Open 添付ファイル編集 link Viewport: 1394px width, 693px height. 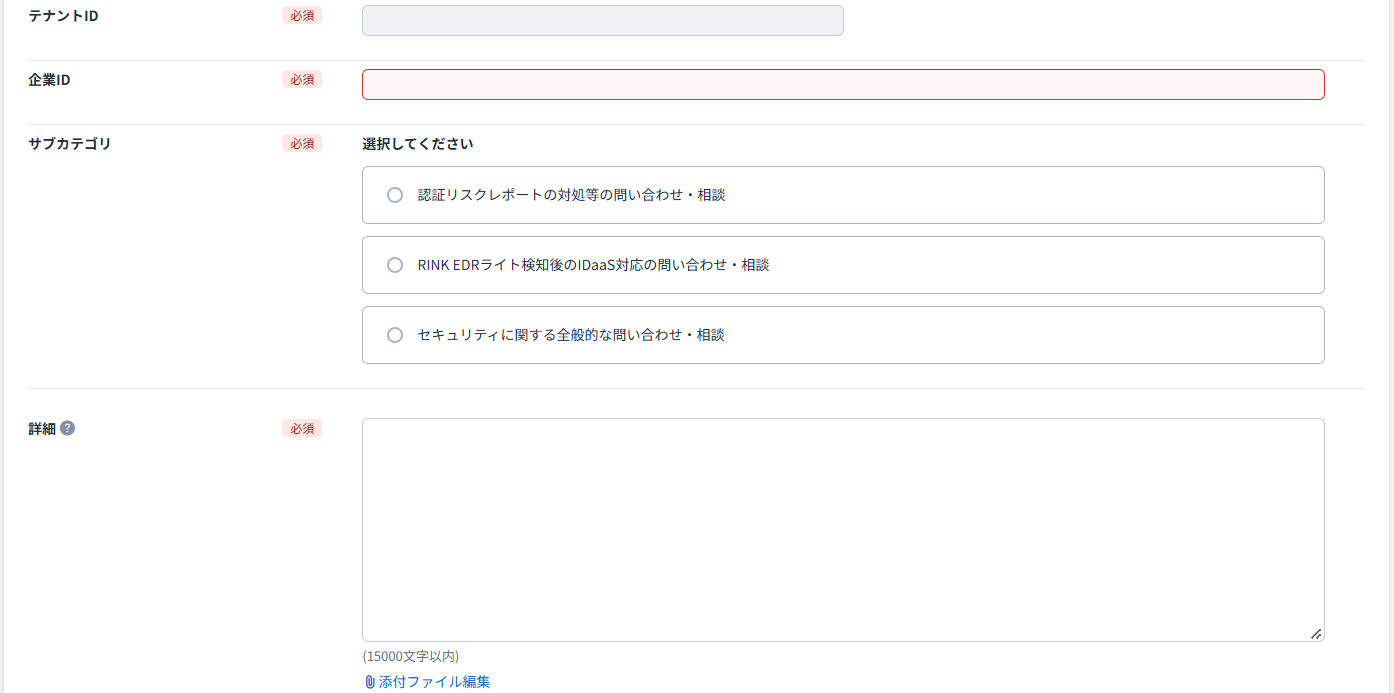434,682
